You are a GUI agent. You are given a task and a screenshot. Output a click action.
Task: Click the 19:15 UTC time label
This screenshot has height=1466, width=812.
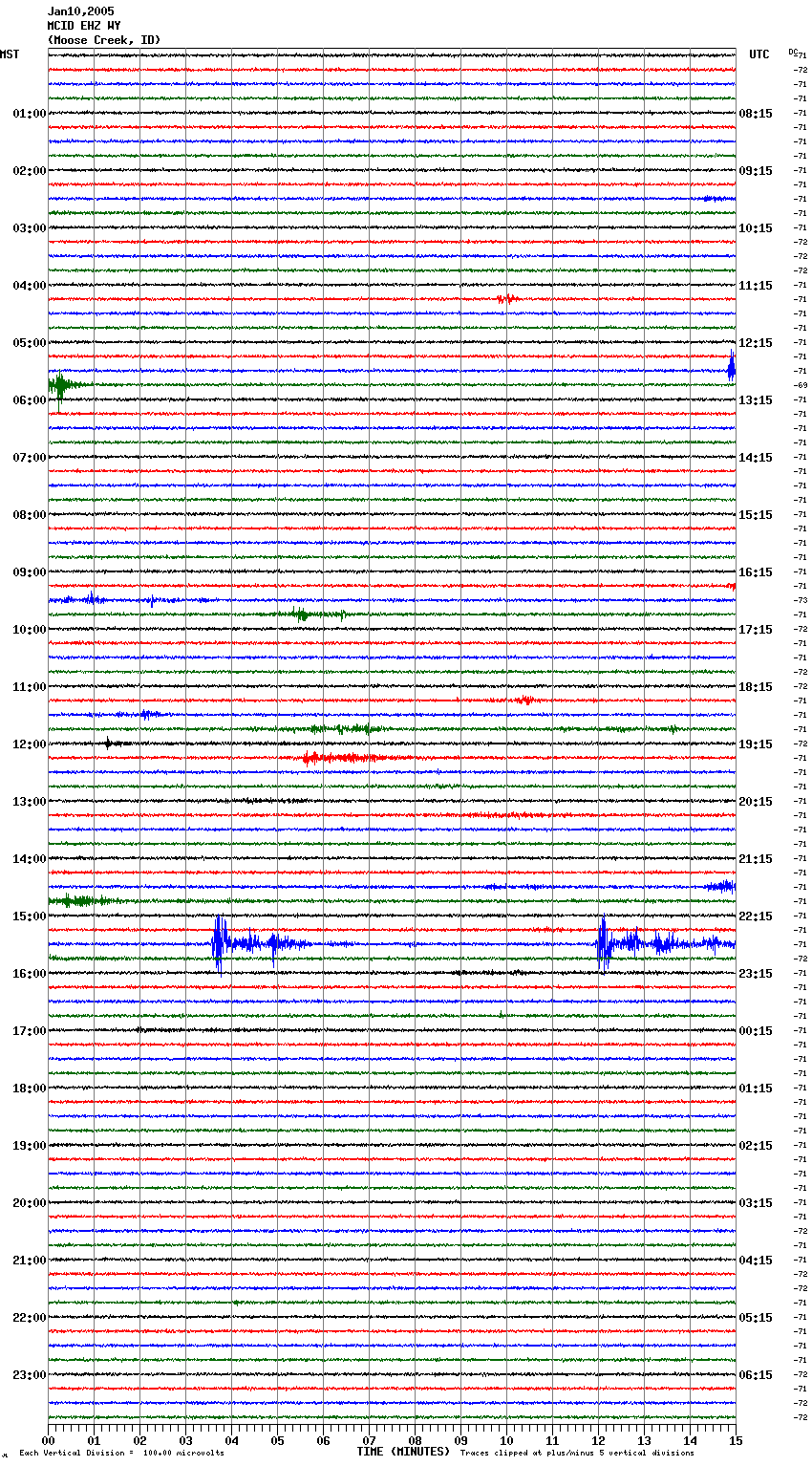756,744
